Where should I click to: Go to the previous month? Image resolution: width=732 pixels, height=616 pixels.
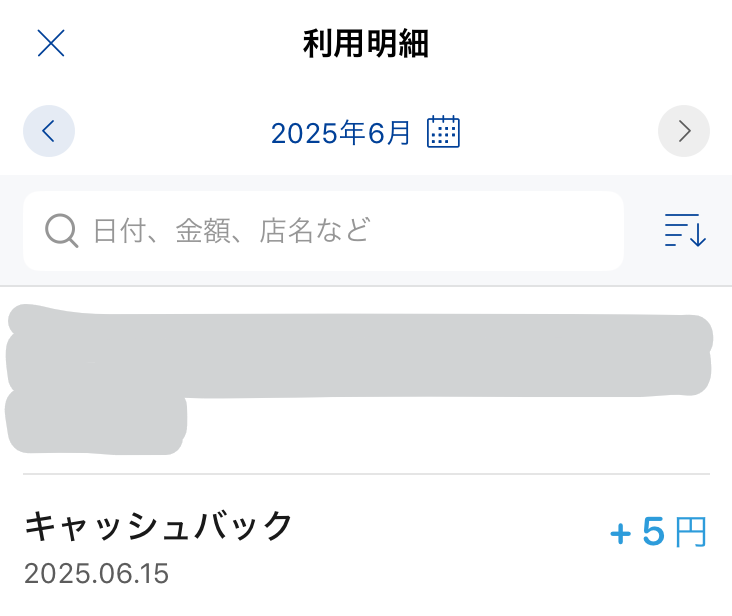pyautogui.click(x=49, y=131)
